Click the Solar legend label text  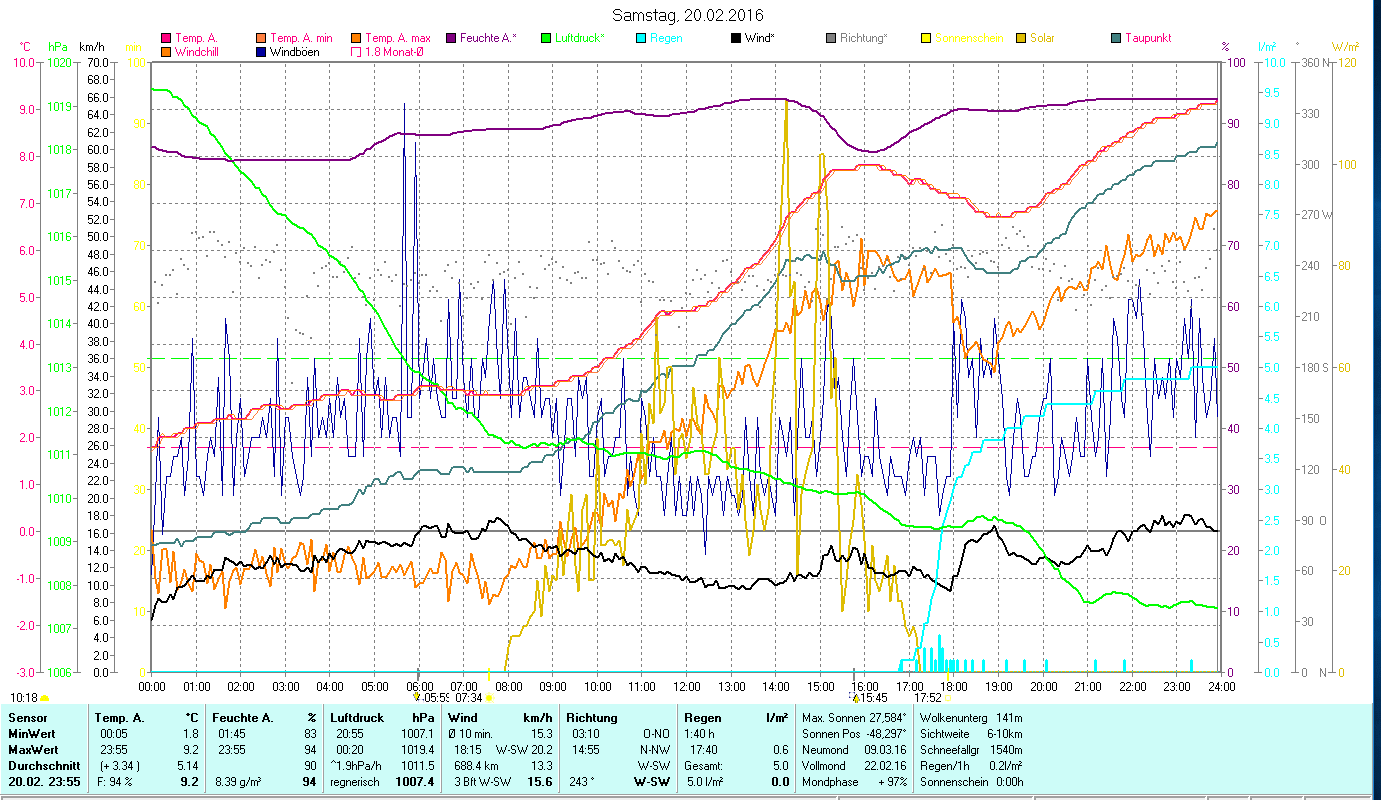(1042, 38)
